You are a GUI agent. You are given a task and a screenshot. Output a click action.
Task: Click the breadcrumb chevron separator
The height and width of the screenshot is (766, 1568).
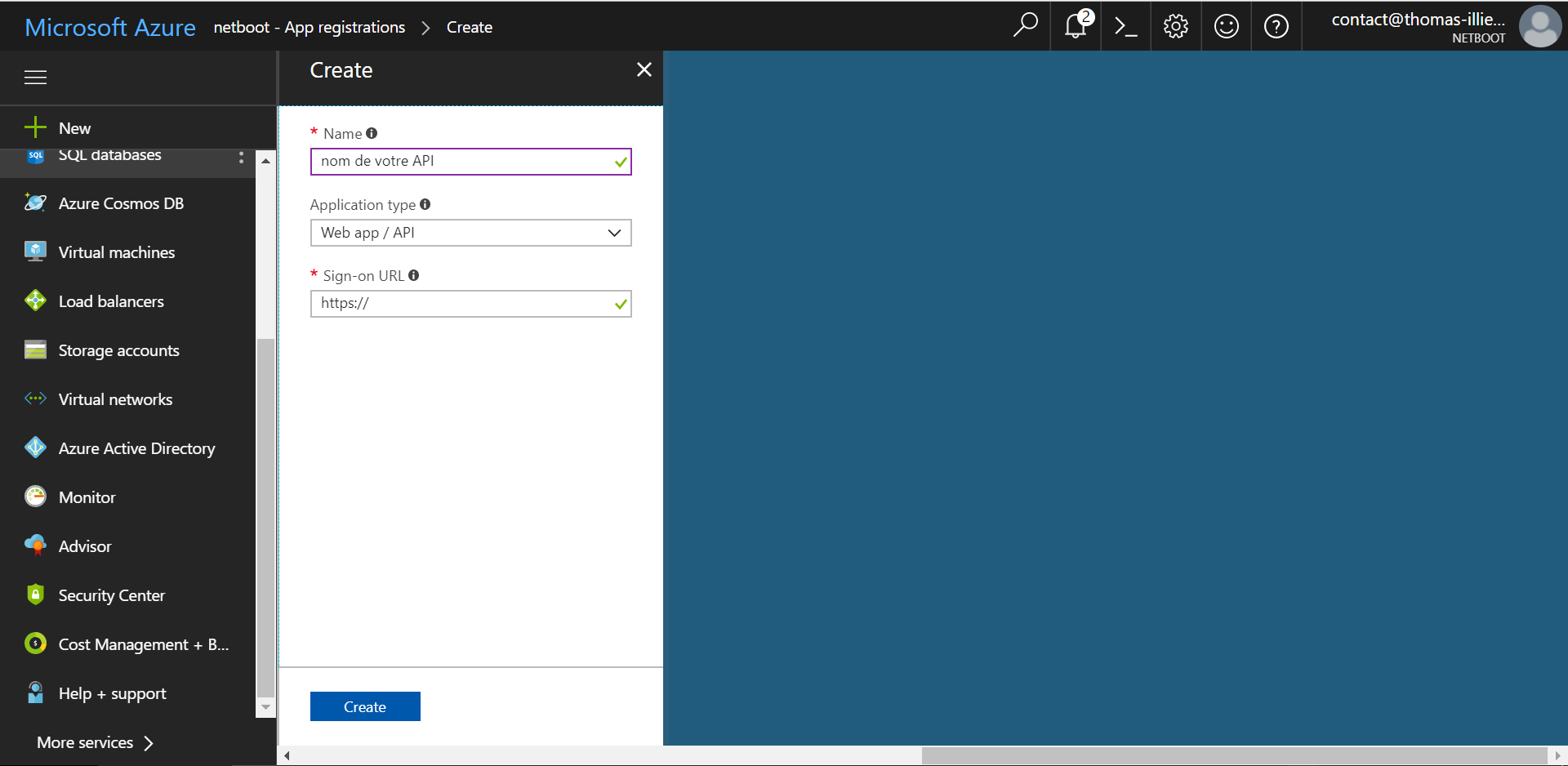point(425,27)
